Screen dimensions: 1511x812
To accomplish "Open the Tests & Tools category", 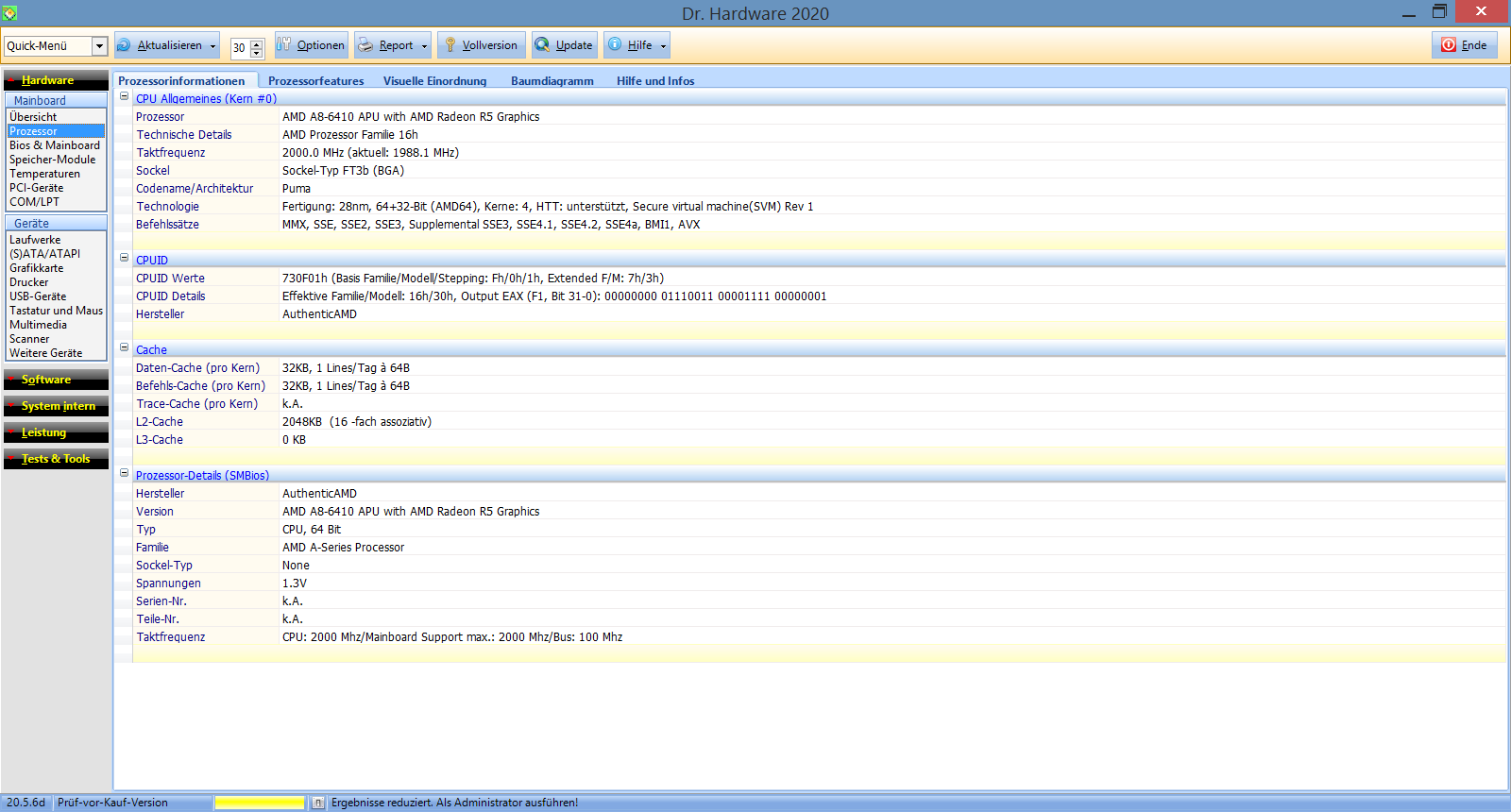I will 56,459.
